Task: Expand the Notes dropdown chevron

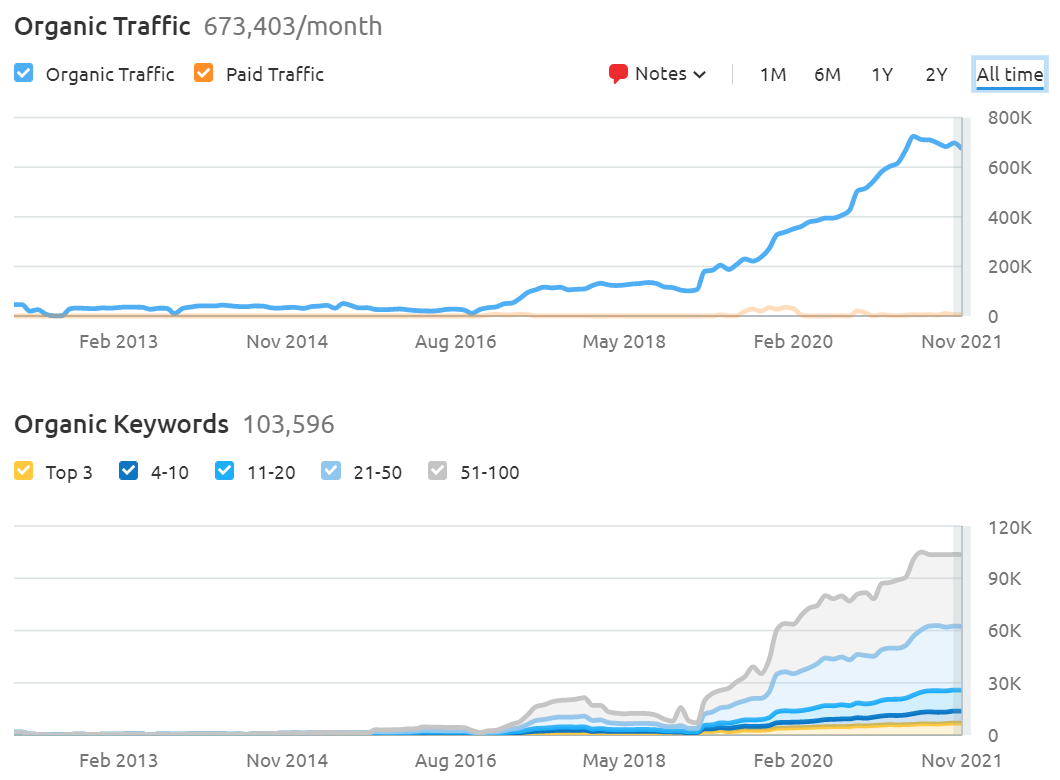Action: pyautogui.click(x=700, y=75)
